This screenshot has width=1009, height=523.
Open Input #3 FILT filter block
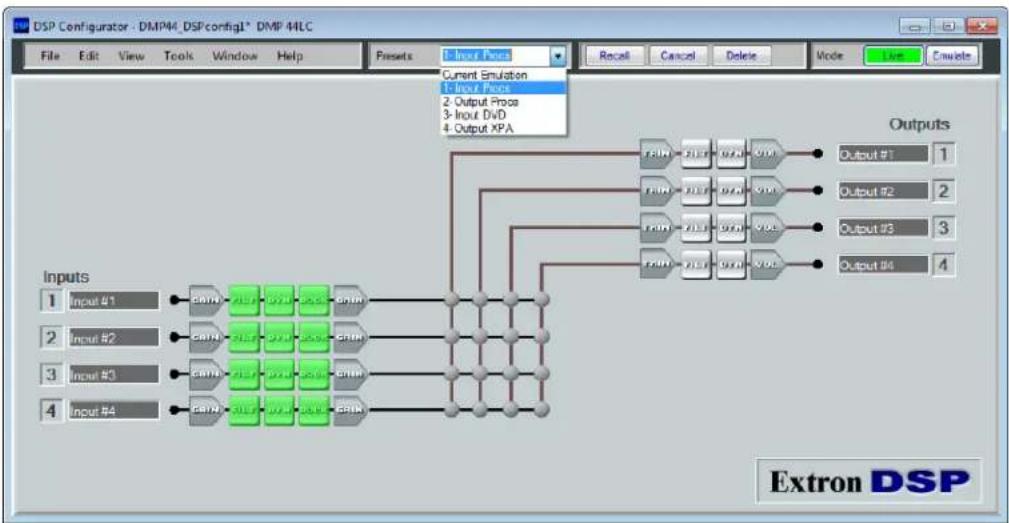[x=245, y=374]
